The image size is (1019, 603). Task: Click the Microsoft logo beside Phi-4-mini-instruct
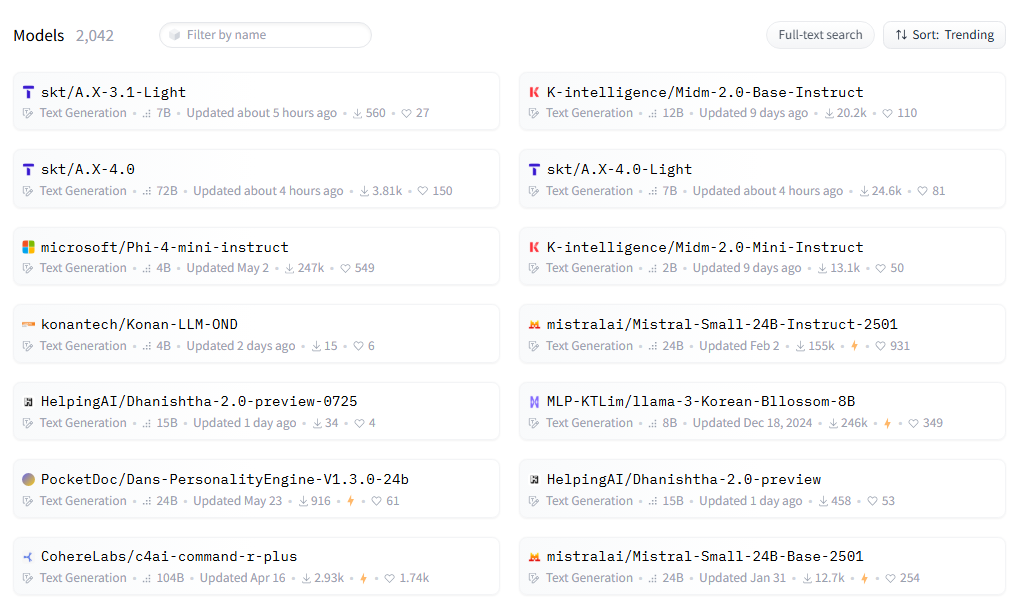coord(28,247)
